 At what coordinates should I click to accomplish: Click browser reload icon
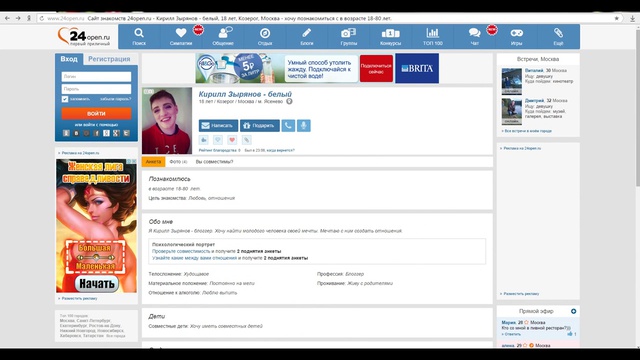click(x=42, y=18)
